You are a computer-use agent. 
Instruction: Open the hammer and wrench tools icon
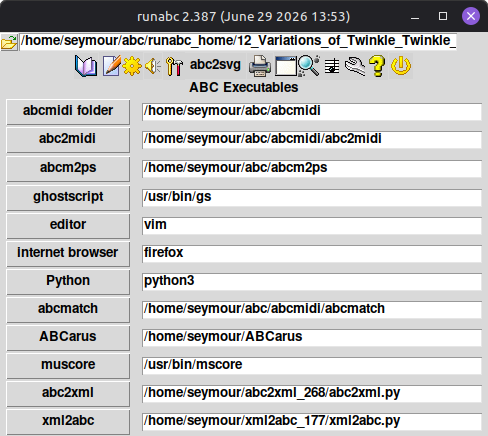[174, 66]
